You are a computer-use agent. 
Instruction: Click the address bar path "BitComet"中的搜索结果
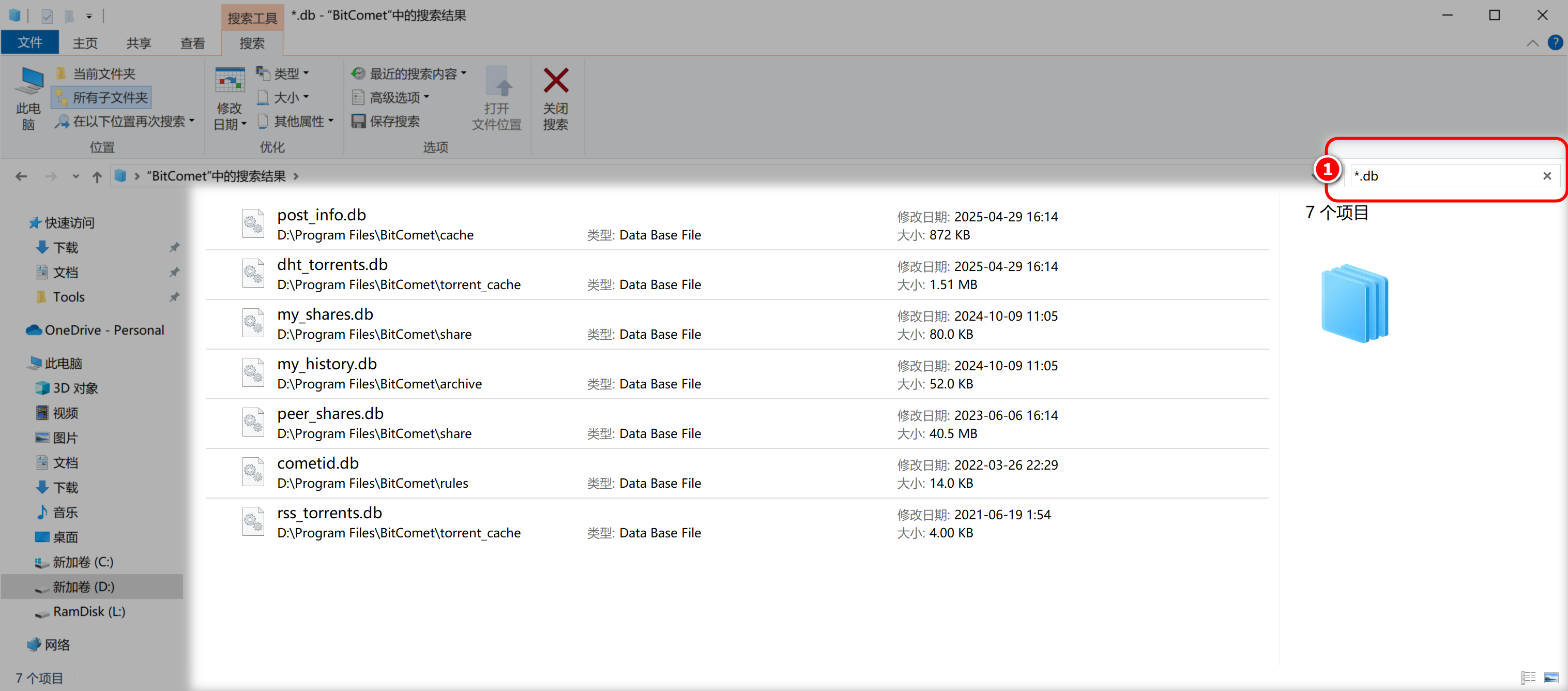click(x=216, y=176)
